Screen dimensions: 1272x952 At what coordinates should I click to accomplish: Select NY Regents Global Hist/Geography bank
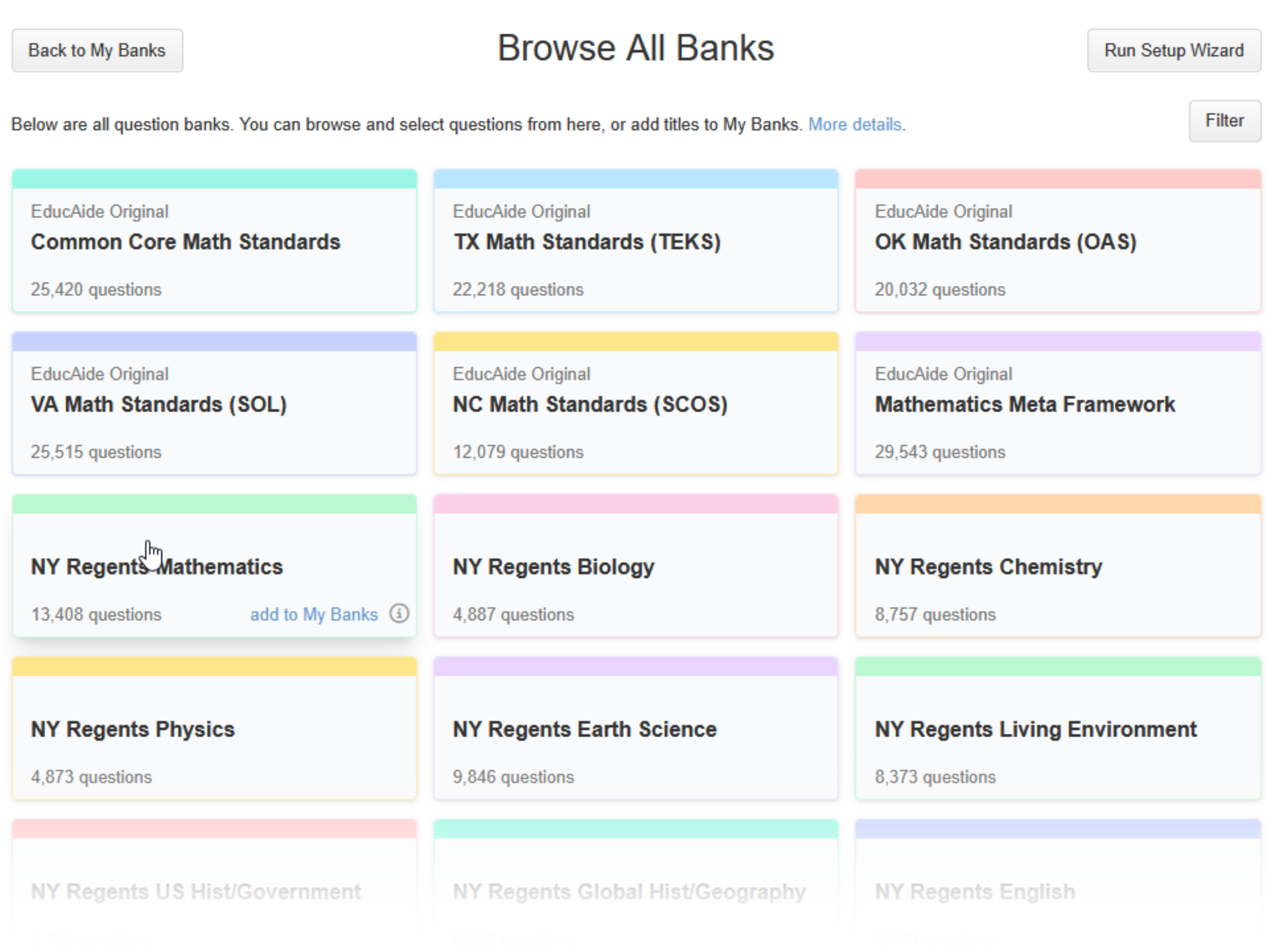[636, 885]
